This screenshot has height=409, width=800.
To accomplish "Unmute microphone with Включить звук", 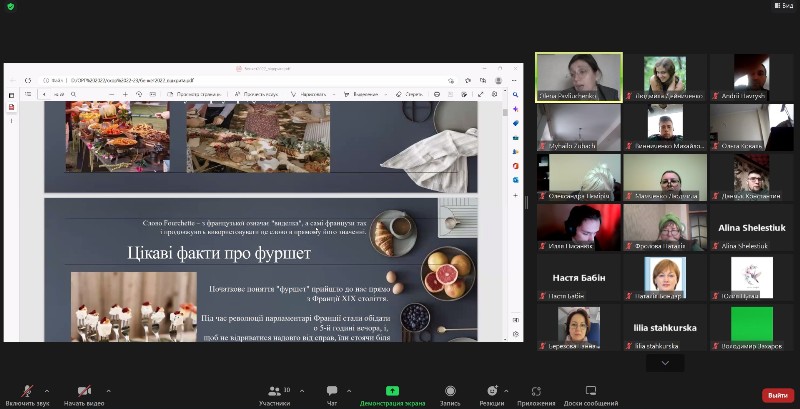I will 27,391.
